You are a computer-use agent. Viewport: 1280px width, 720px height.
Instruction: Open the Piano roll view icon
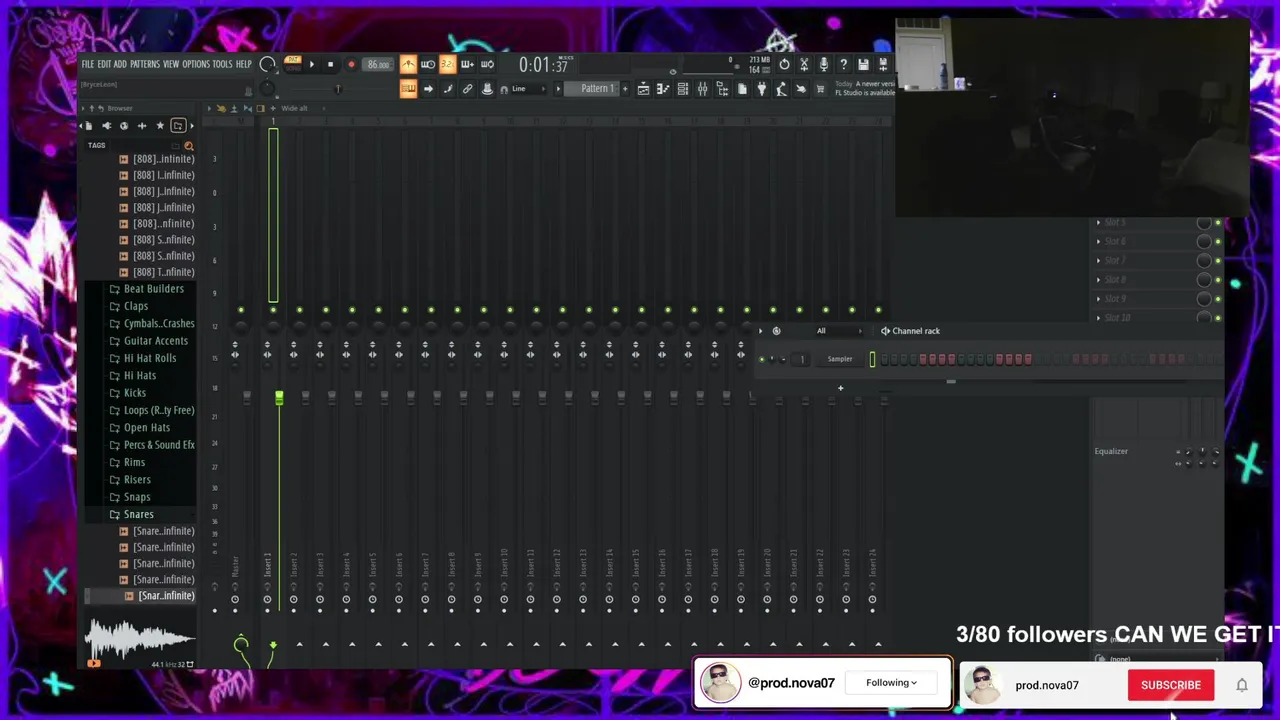663,89
